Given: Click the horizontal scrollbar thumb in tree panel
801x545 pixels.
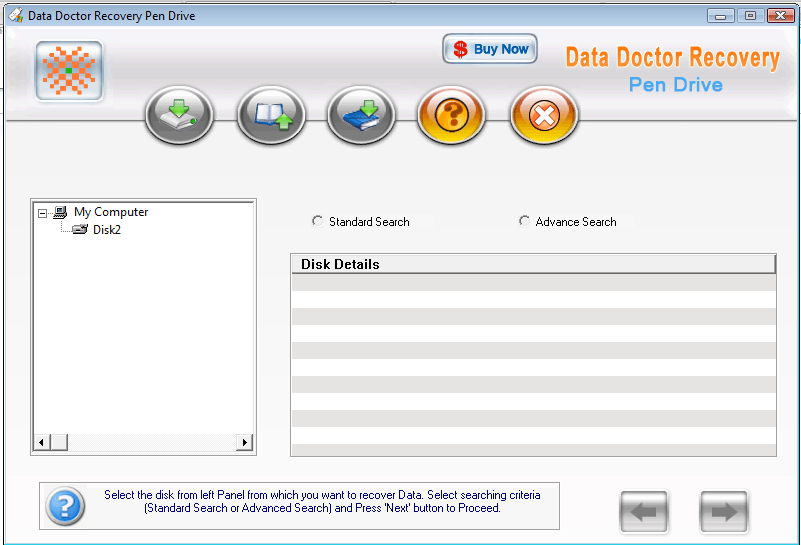Looking at the screenshot, I should [x=59, y=442].
